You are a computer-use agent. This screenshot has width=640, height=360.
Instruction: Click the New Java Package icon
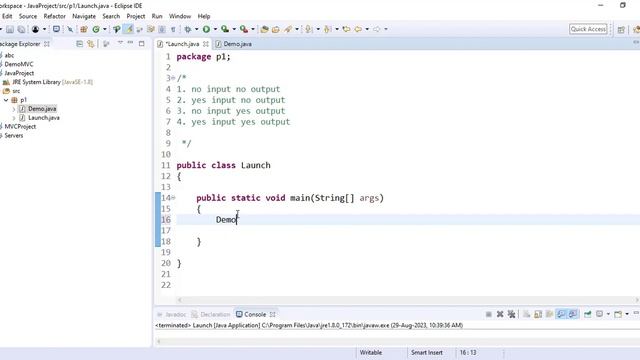point(84,29)
